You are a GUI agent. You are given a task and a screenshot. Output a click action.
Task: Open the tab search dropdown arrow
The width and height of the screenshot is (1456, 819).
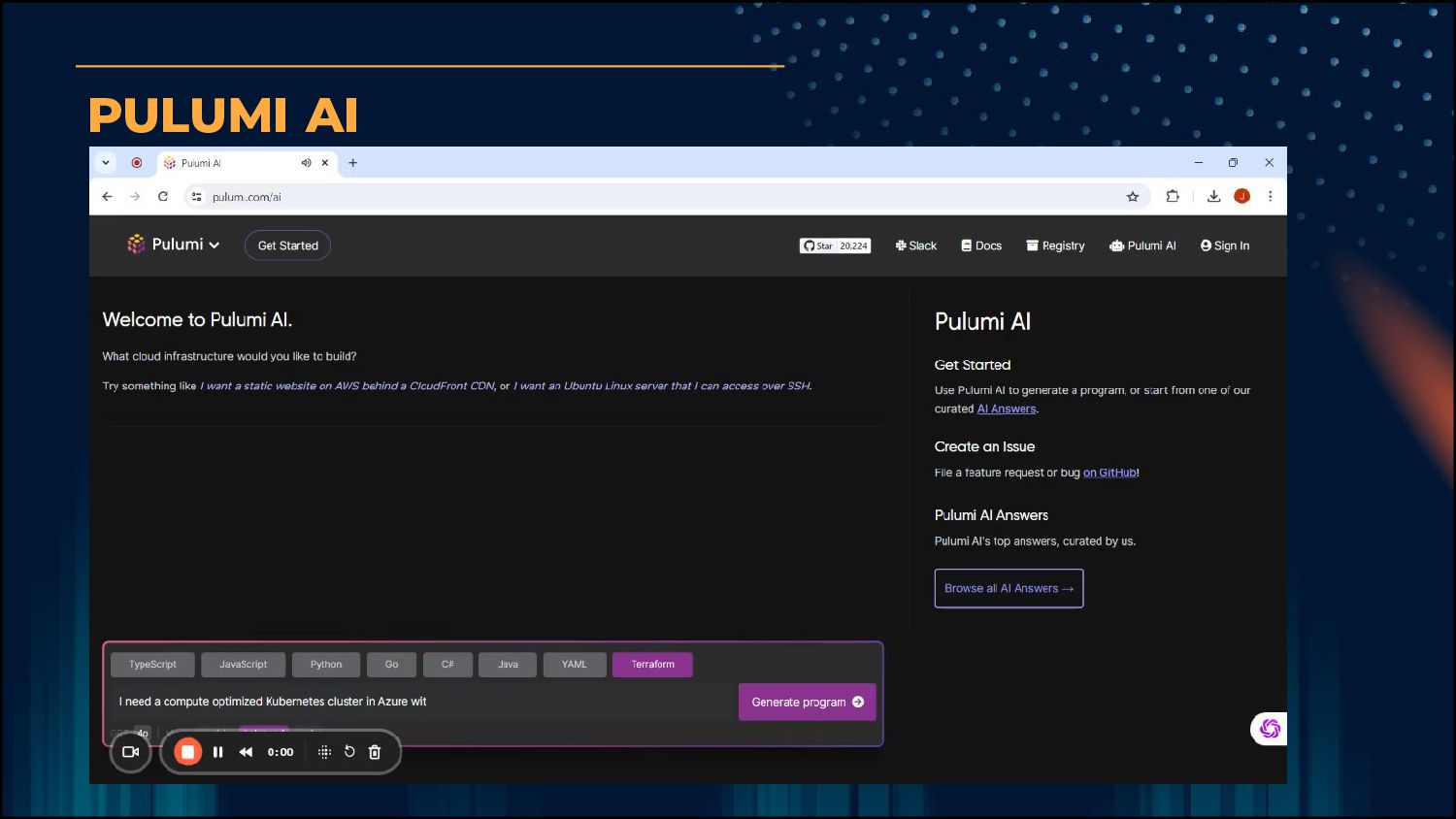tap(106, 163)
